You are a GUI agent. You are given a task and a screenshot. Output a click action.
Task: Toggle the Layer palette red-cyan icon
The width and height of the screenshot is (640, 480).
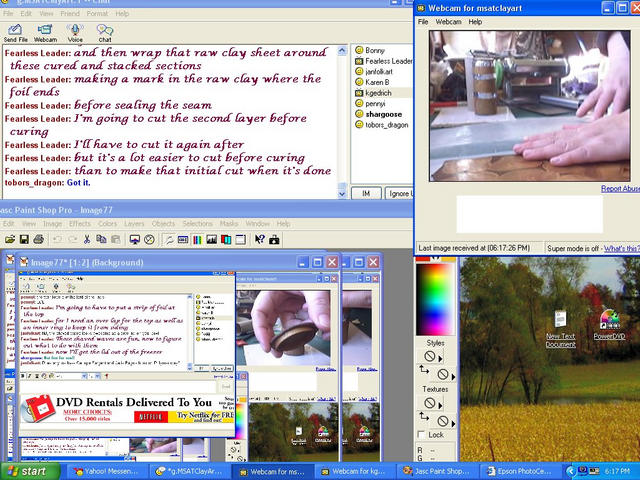(x=226, y=240)
